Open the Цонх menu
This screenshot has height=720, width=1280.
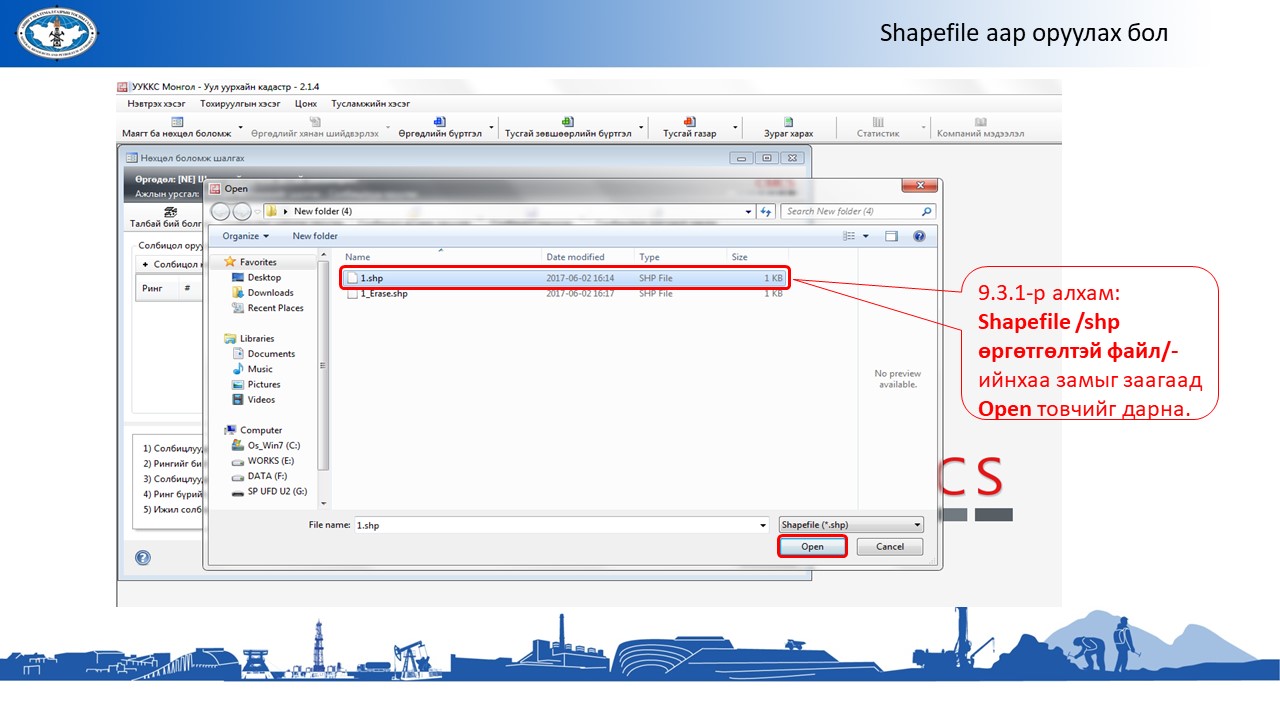coord(306,104)
